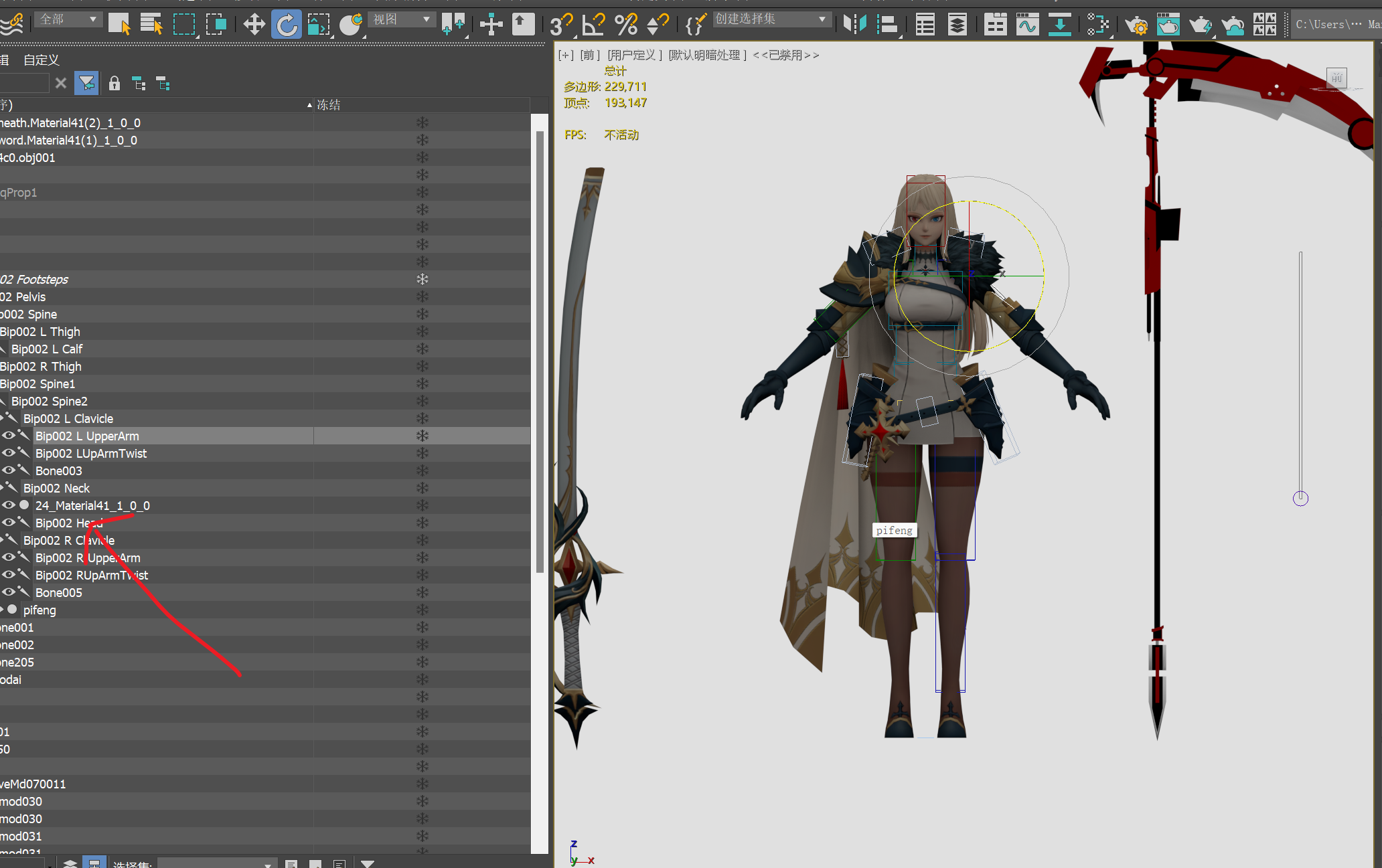Screen dimensions: 1382x868
Task: Click the 冻结 column header
Action: pyautogui.click(x=329, y=105)
